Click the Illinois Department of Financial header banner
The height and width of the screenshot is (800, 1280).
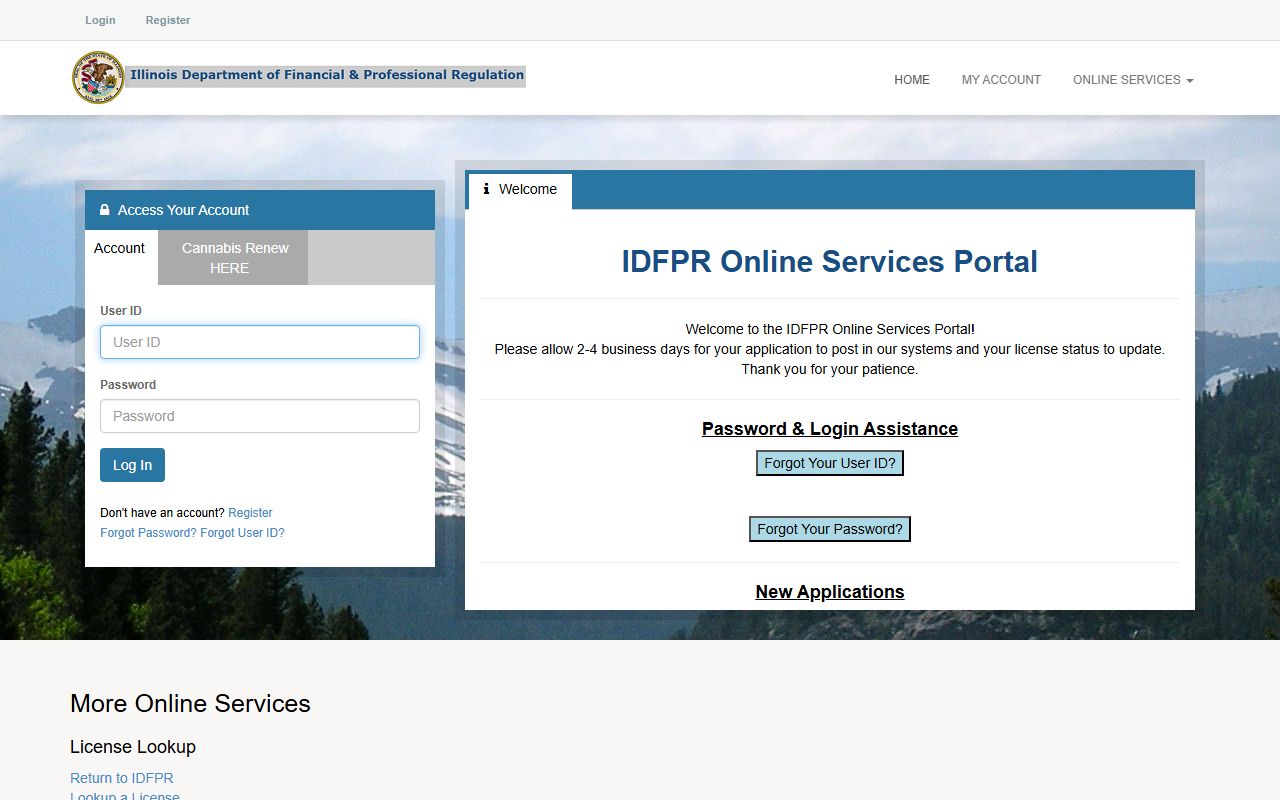[326, 76]
